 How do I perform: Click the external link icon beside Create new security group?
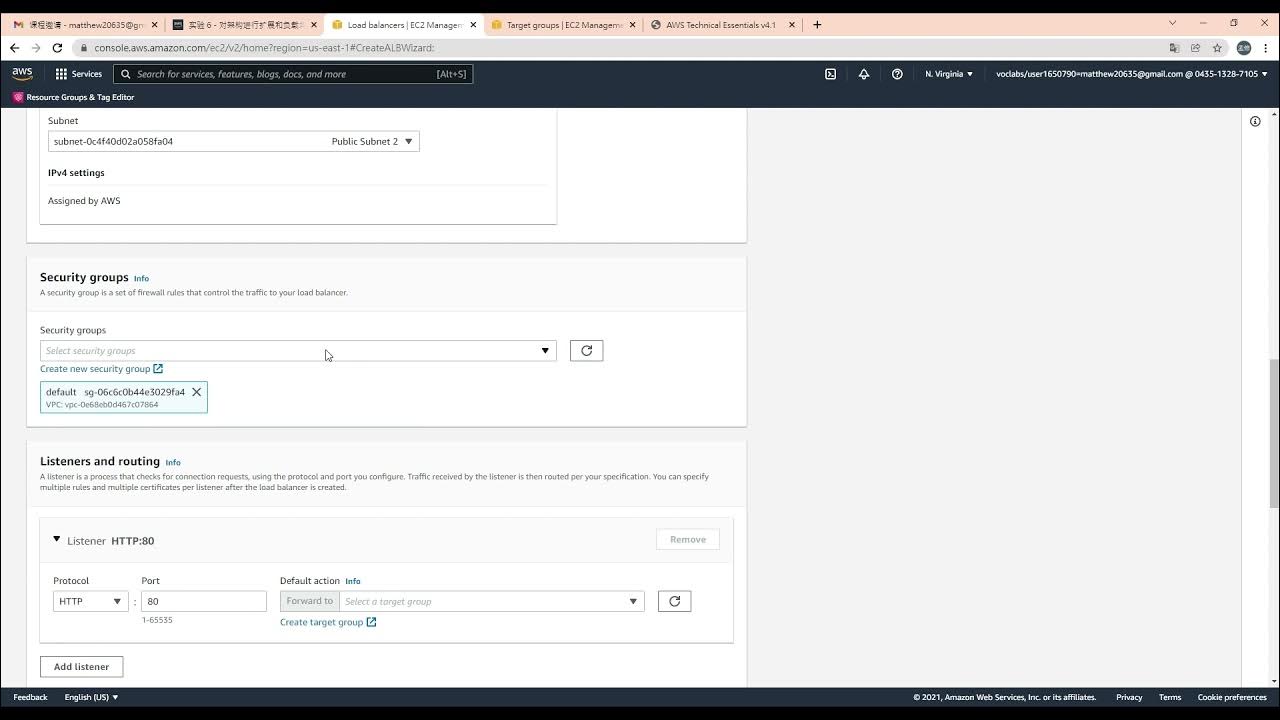(x=158, y=369)
